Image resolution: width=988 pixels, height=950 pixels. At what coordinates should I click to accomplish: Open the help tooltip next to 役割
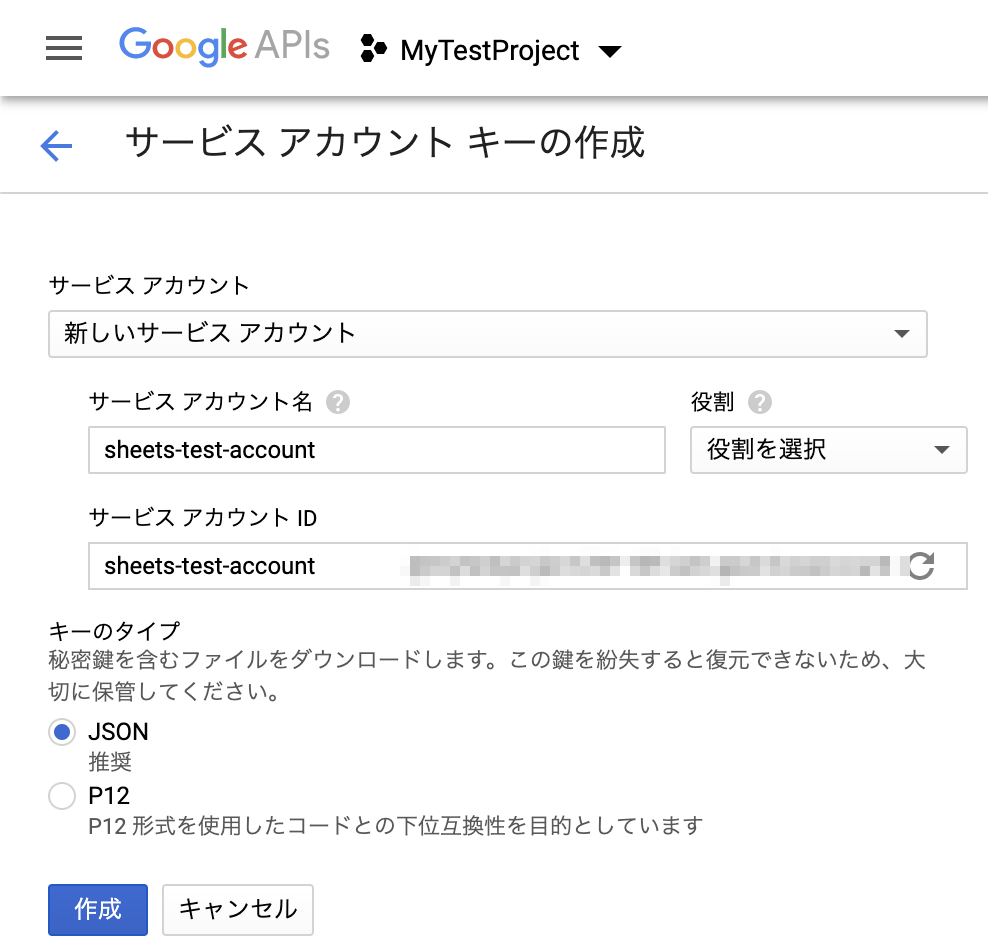pyautogui.click(x=760, y=402)
